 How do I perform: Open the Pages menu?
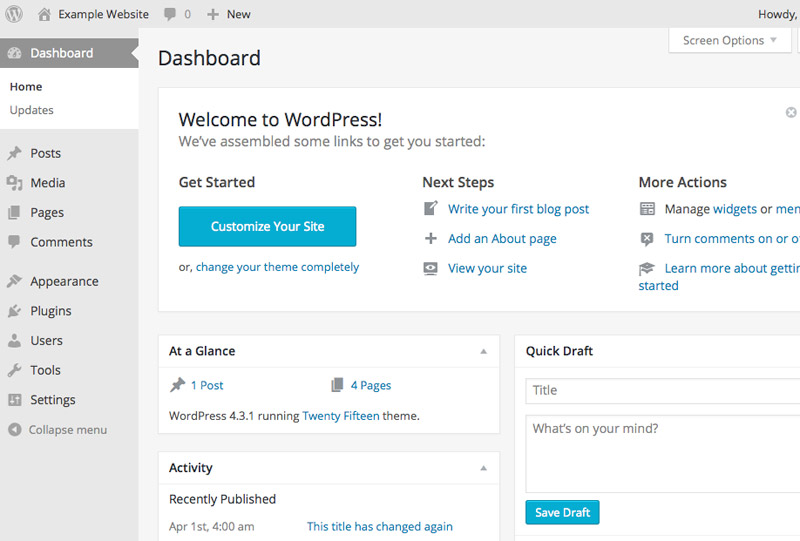(x=47, y=213)
